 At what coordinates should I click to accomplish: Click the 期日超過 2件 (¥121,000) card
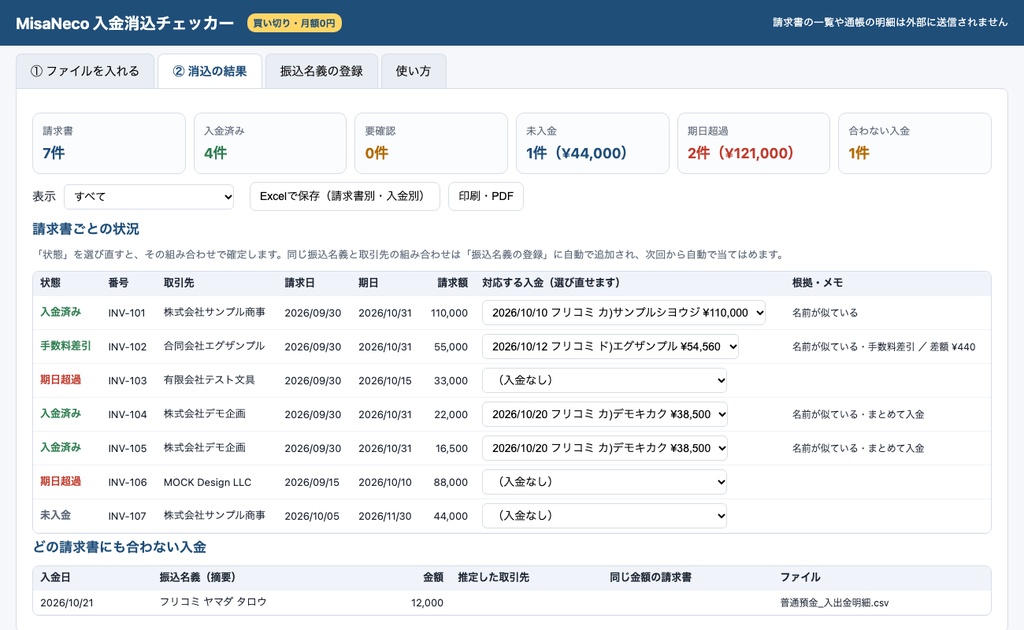point(754,143)
